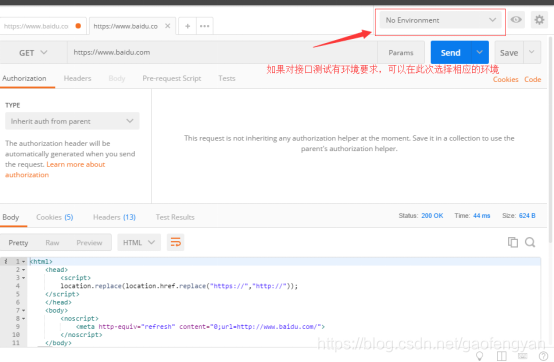Collapse the script tag at line 3
The image size is (554, 362).
click(x=23, y=278)
